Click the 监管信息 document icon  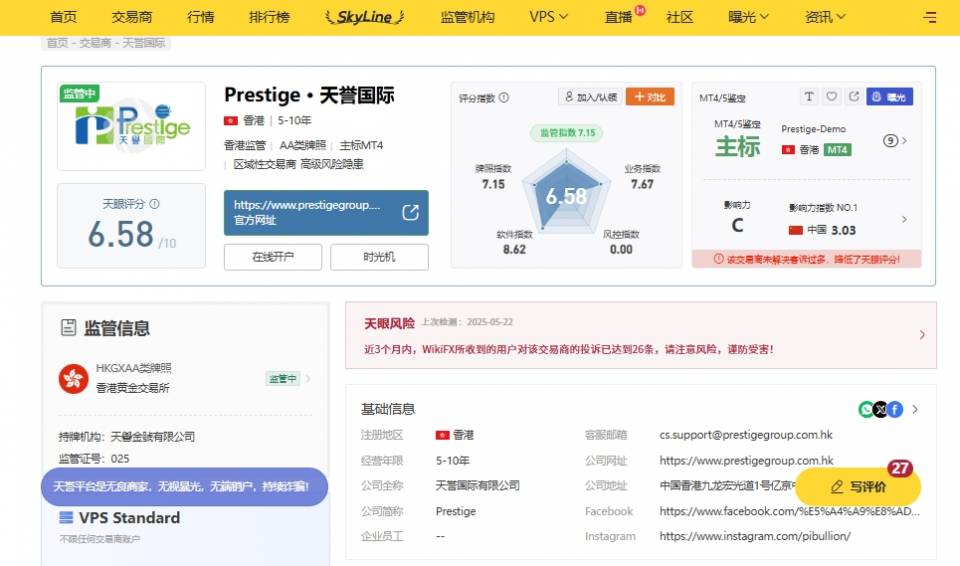click(x=69, y=328)
